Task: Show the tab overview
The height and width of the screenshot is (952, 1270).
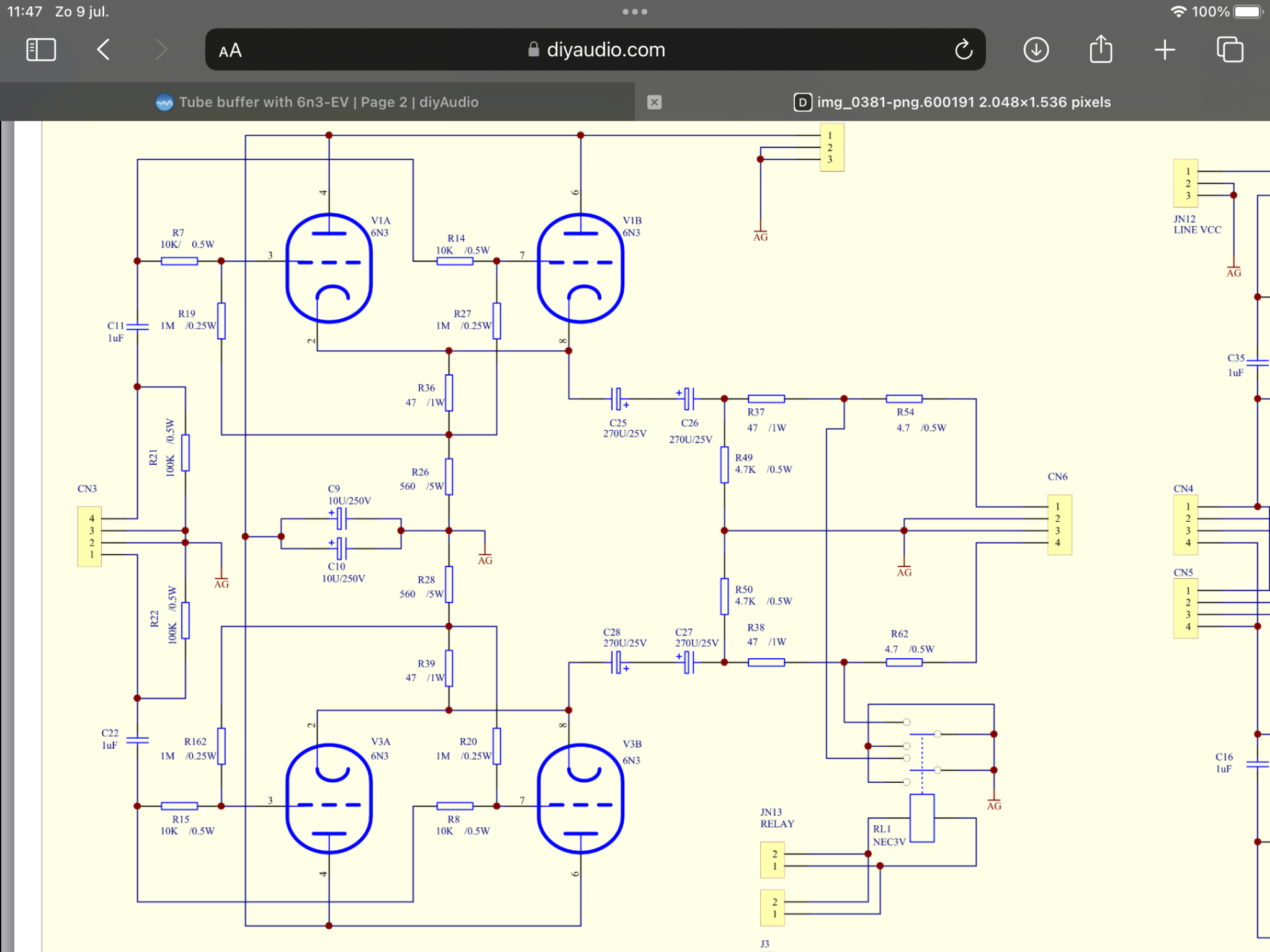Action: click(x=1230, y=50)
